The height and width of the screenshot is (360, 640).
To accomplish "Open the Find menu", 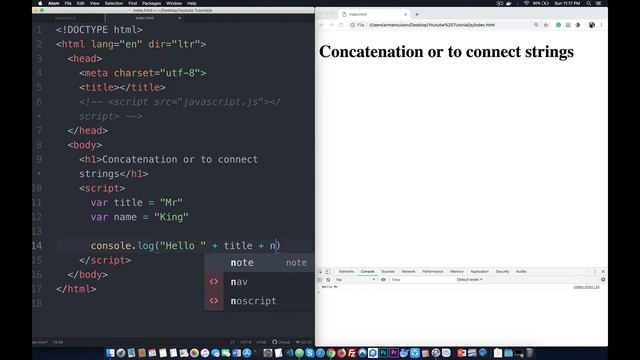I will tap(133, 3).
